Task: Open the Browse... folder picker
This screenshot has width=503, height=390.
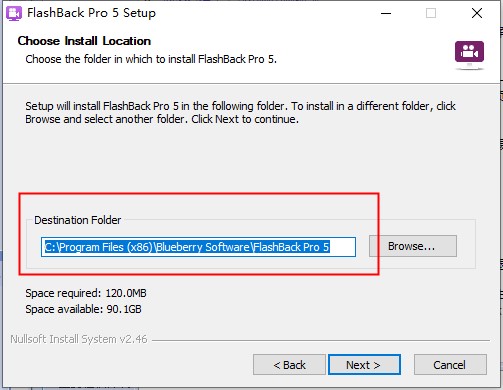Action: coord(413,246)
